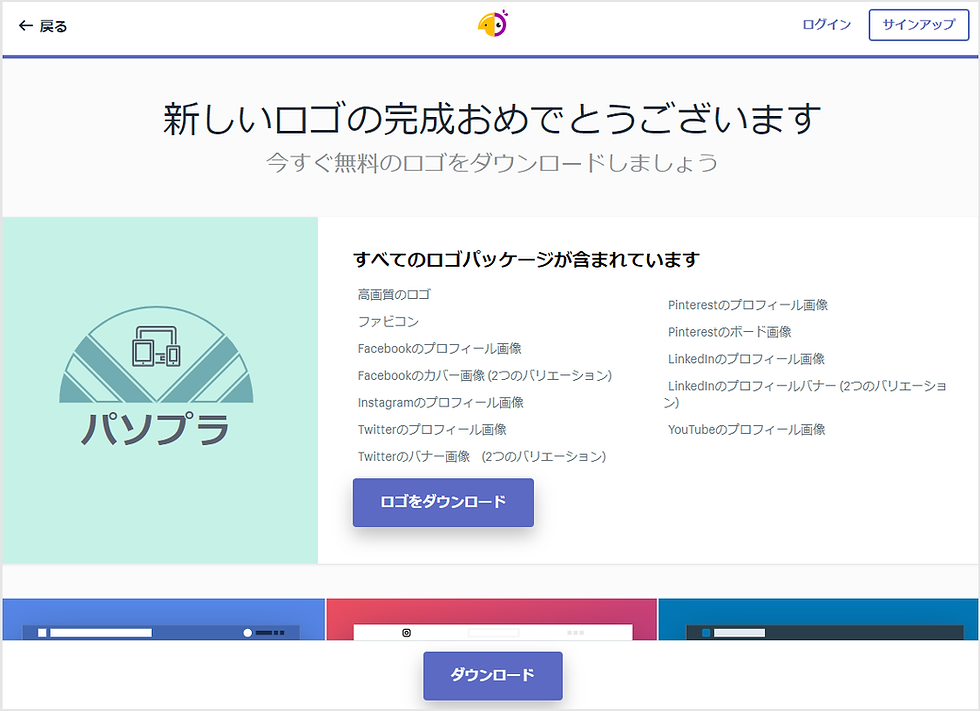Select YouTubeのプロフィール画像 item
This screenshot has height=711, width=980.
746,429
